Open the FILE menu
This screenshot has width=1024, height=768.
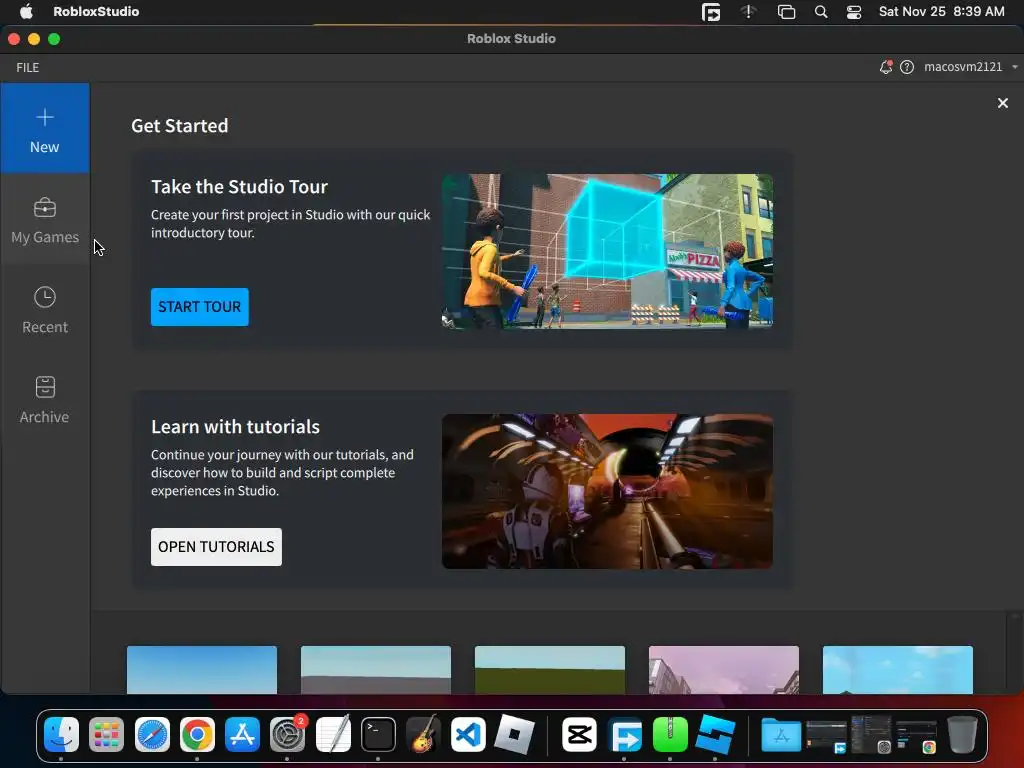click(27, 67)
